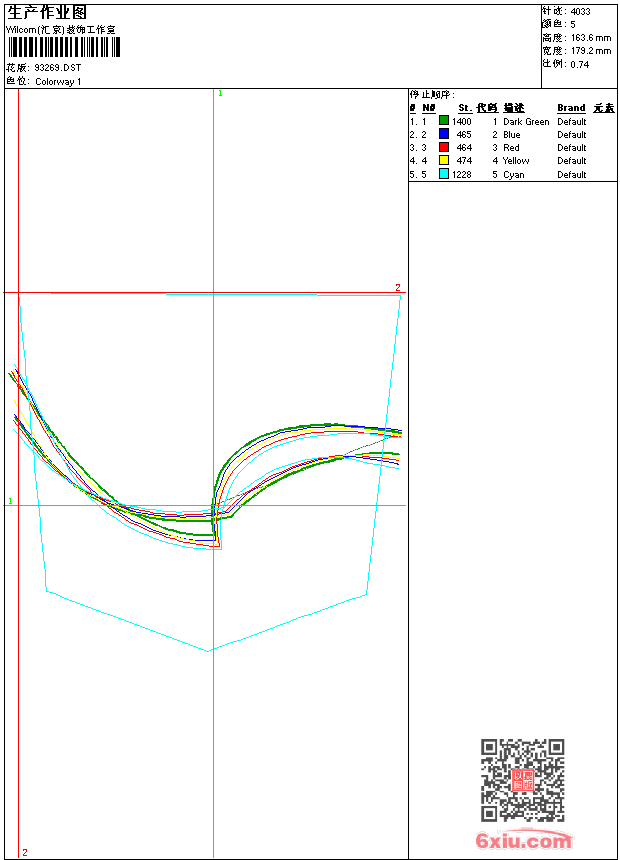Pick the Yellow color swatch
The image size is (620, 860).
[444, 160]
